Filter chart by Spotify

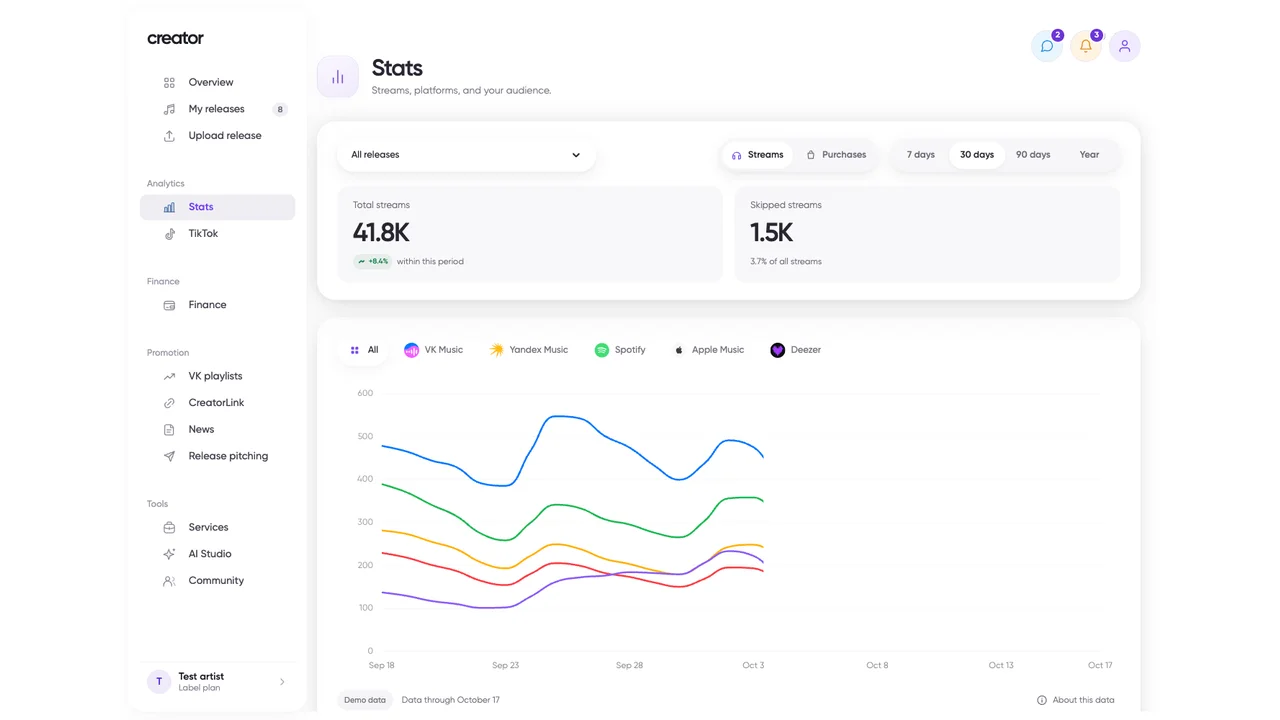click(620, 350)
